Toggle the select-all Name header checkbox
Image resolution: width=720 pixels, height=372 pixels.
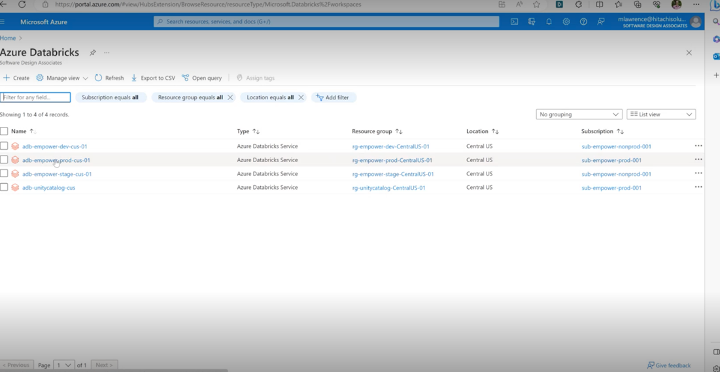[x=4, y=131]
